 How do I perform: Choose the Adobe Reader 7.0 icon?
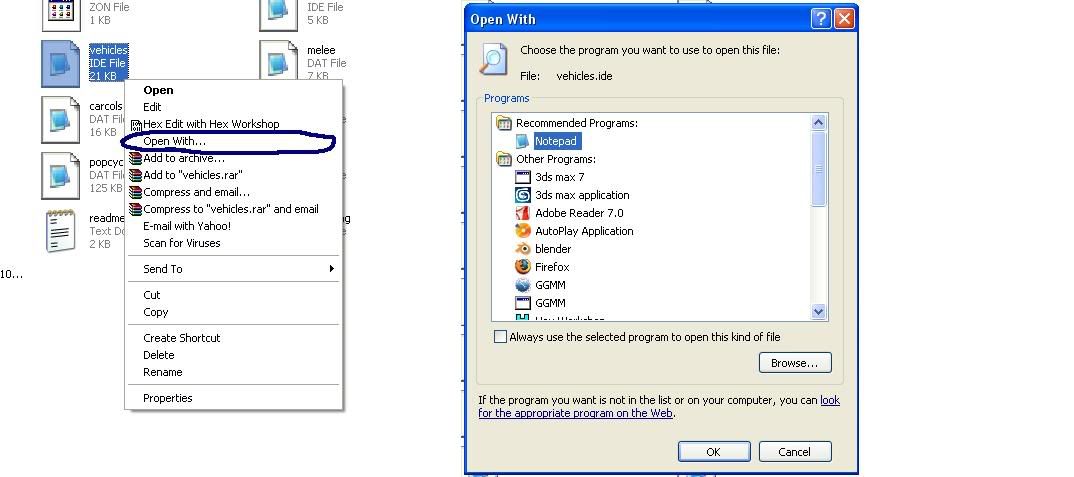click(522, 213)
